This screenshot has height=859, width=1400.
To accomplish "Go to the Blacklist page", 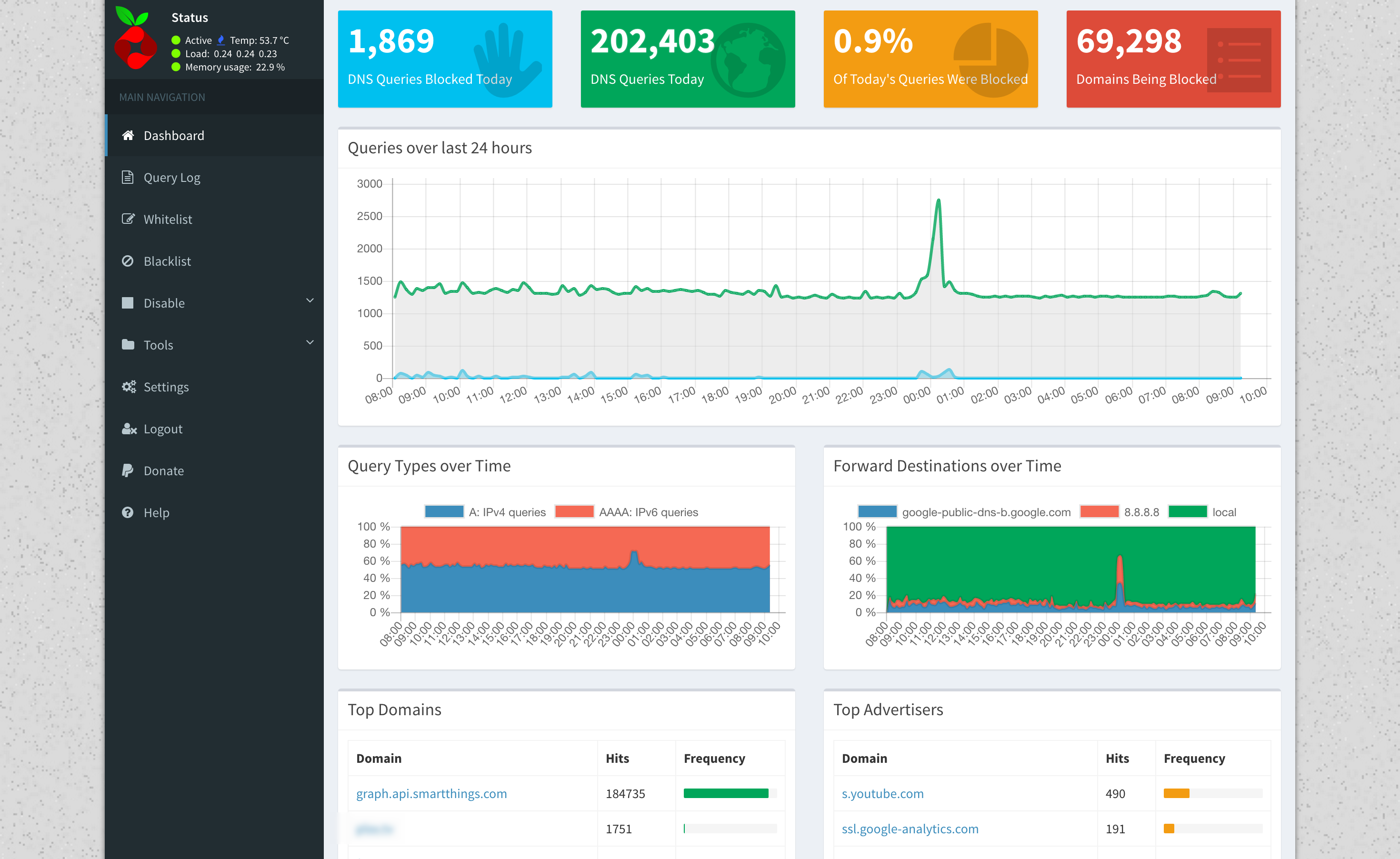I will pos(215,261).
